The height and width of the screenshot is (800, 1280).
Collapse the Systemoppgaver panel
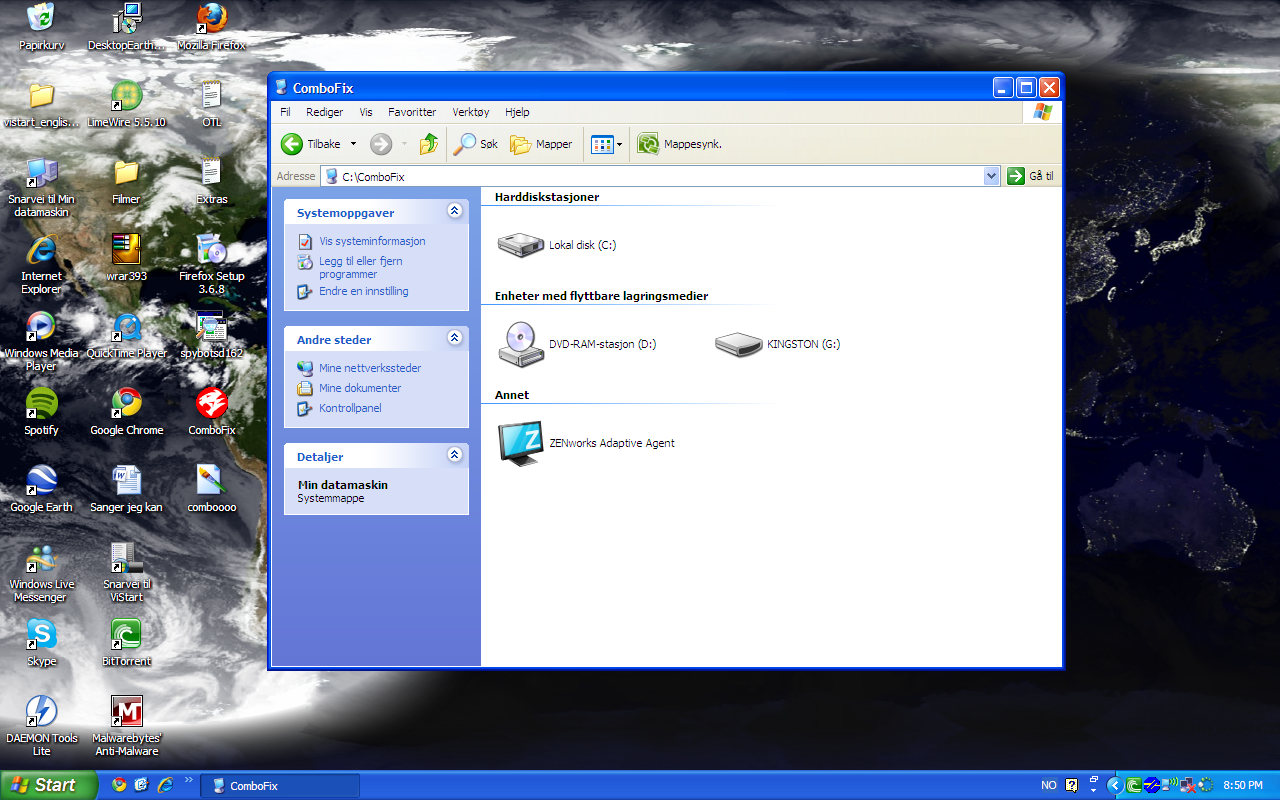[455, 211]
